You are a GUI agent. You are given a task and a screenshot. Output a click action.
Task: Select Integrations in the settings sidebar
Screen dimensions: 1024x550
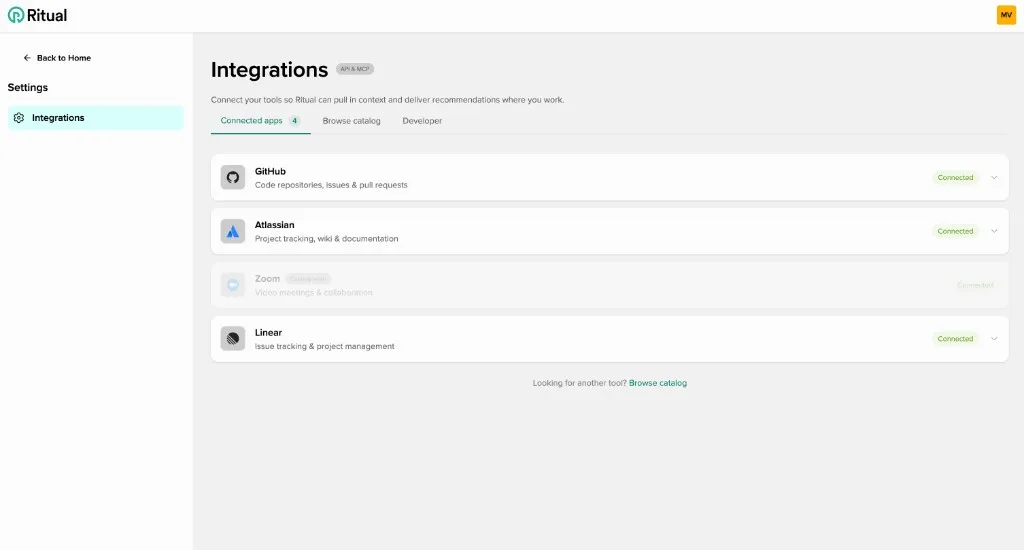click(95, 118)
